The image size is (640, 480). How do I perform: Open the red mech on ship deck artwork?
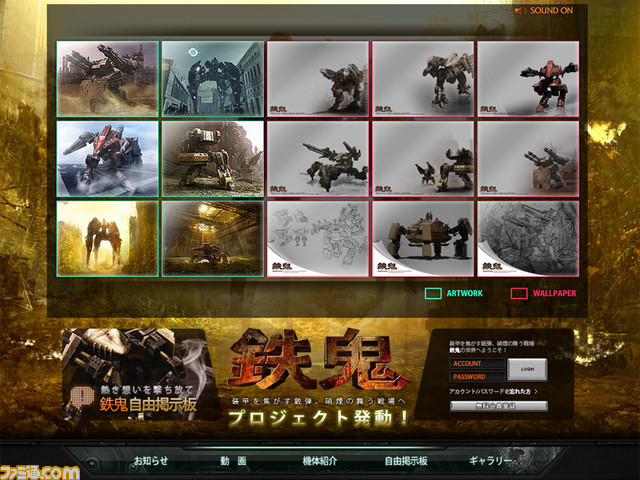[107, 159]
